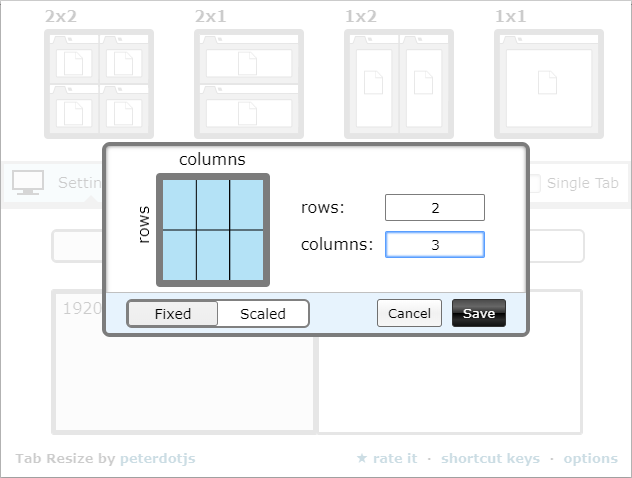Toggle the Single Tab checkbox

535,183
